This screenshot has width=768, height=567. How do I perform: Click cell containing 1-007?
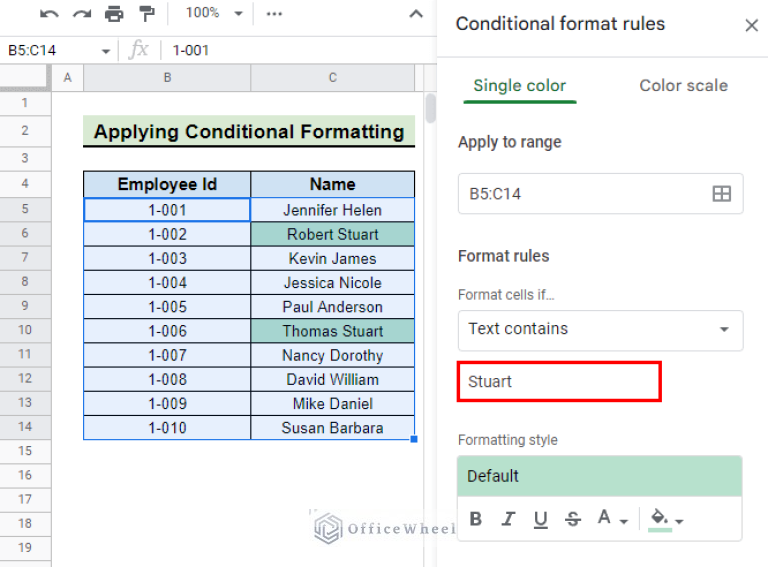point(167,355)
